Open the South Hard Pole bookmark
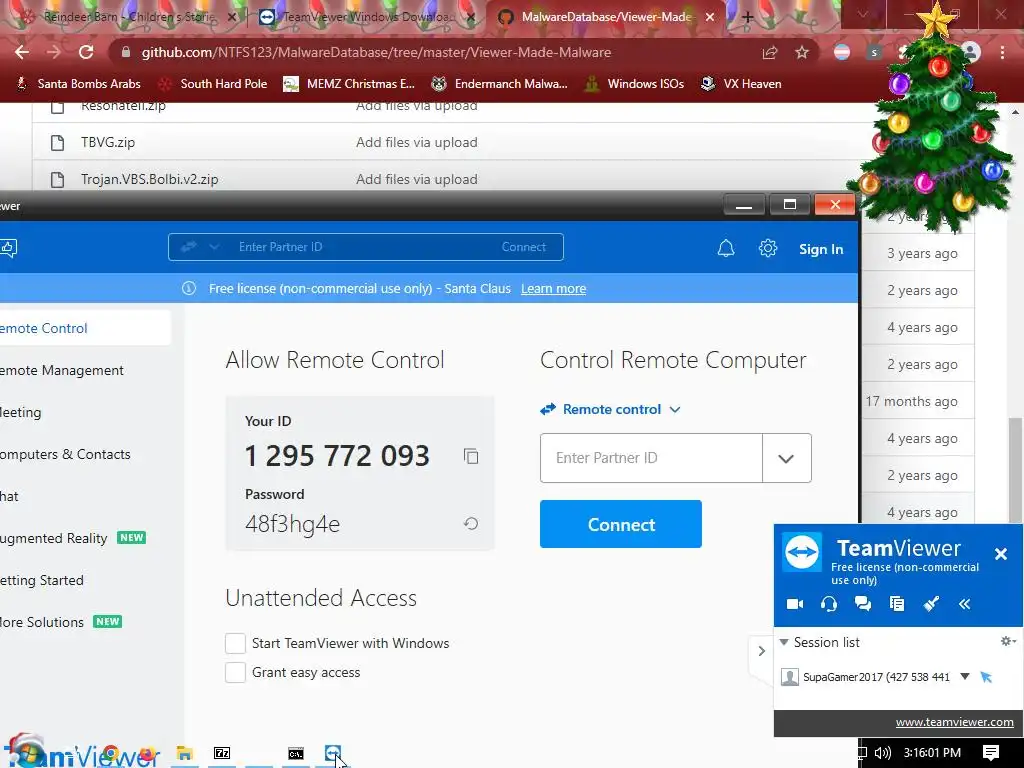Screen dimensions: 1024x768 coord(213,84)
